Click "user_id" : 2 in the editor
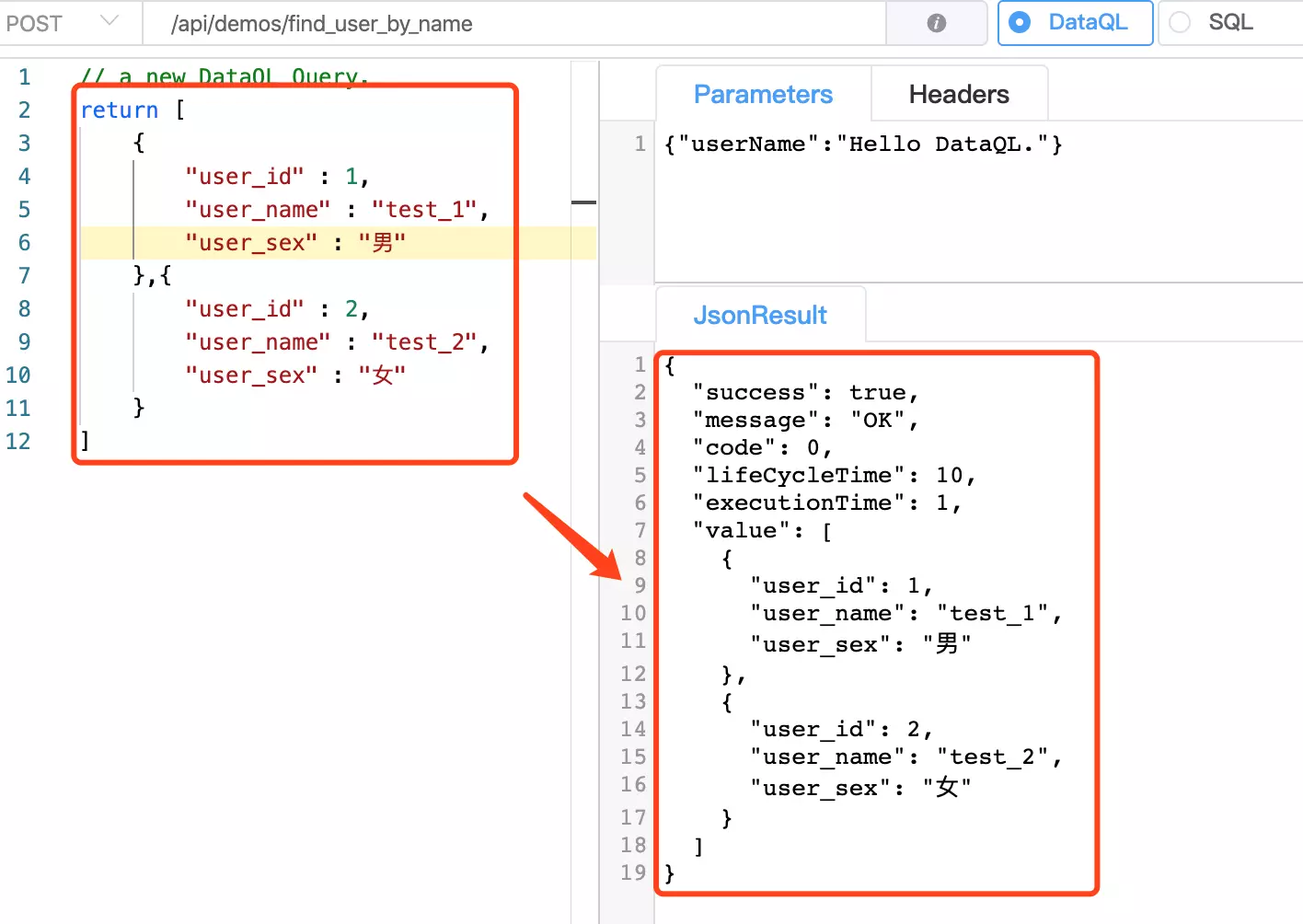This screenshot has height=924, width=1303. pos(276,309)
